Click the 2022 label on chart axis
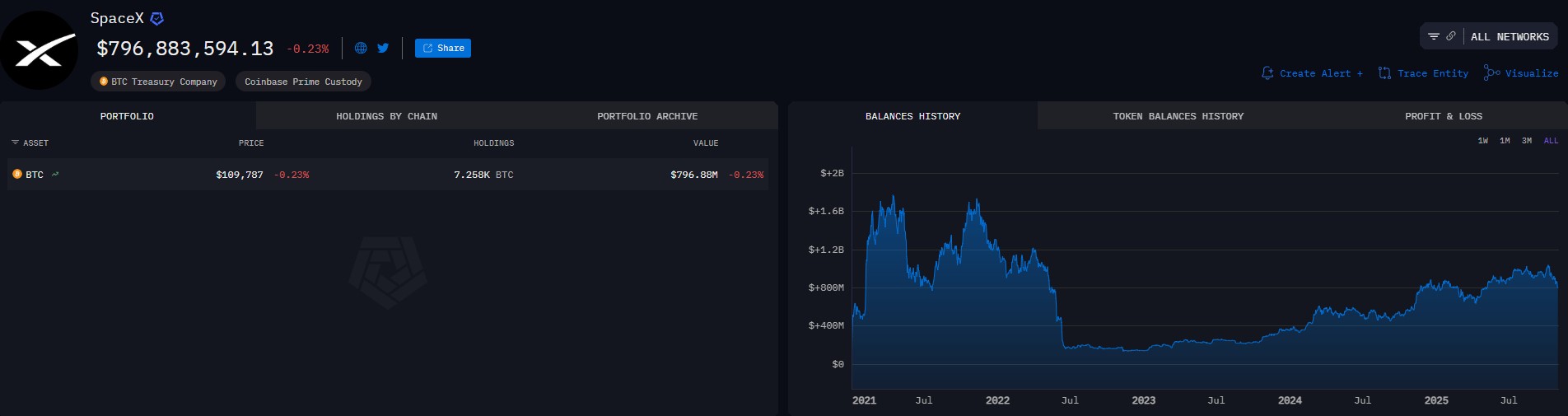Image resolution: width=1568 pixels, height=416 pixels. pyautogui.click(x=997, y=400)
